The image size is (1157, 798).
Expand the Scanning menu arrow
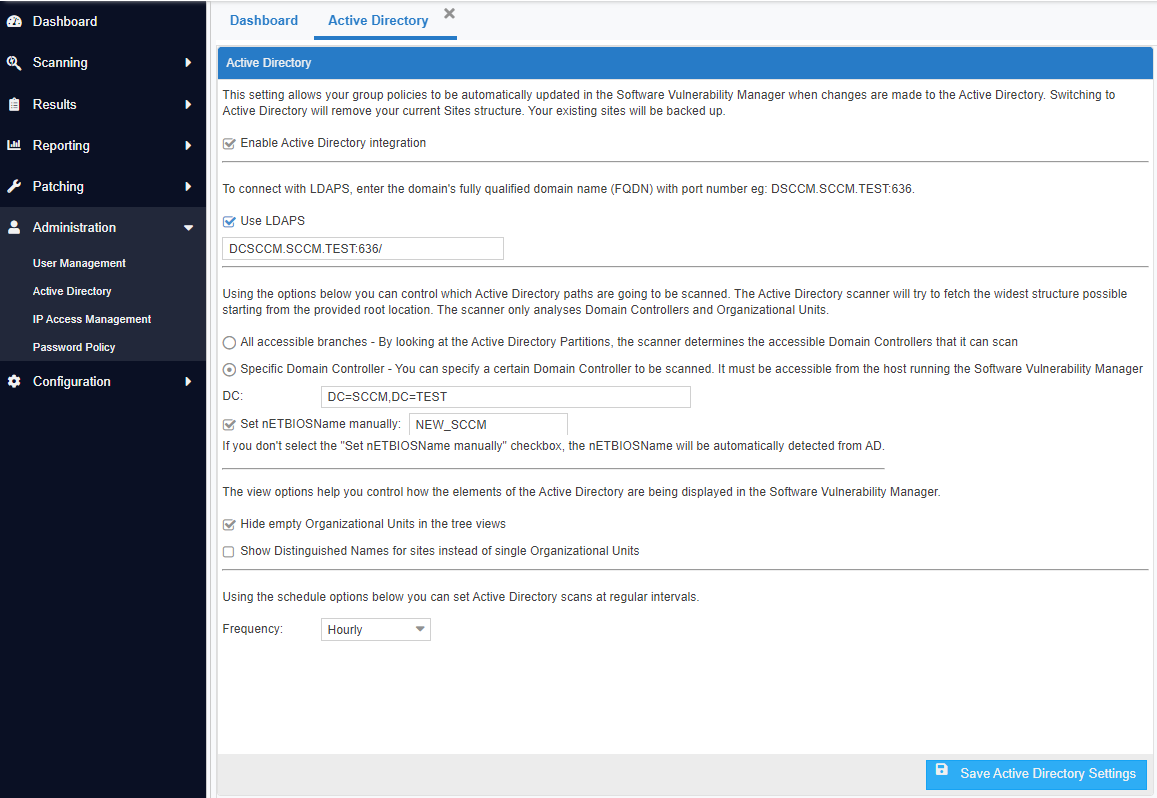tap(188, 63)
